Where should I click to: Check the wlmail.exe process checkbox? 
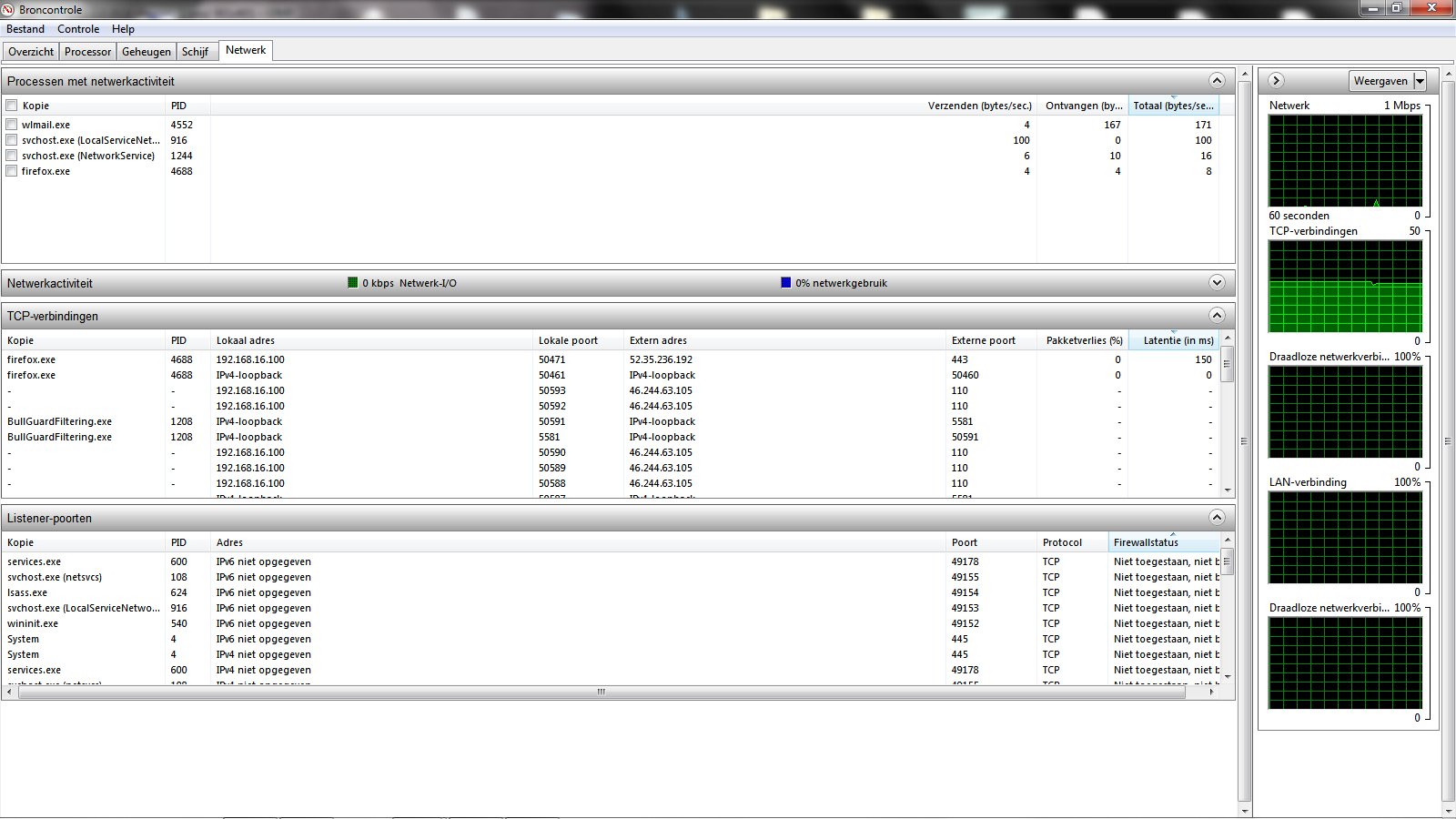pos(12,125)
